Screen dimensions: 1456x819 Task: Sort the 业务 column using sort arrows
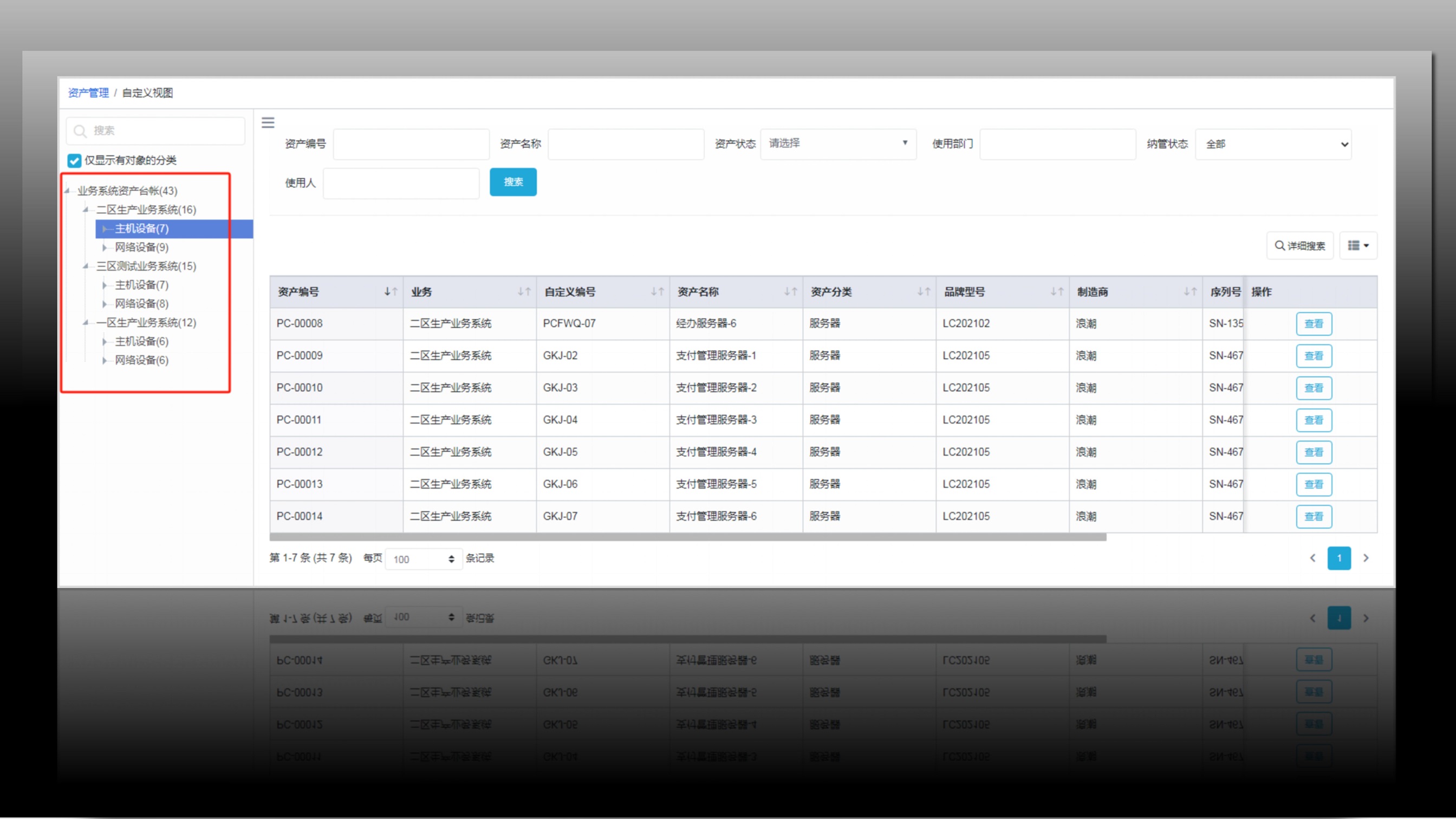524,291
